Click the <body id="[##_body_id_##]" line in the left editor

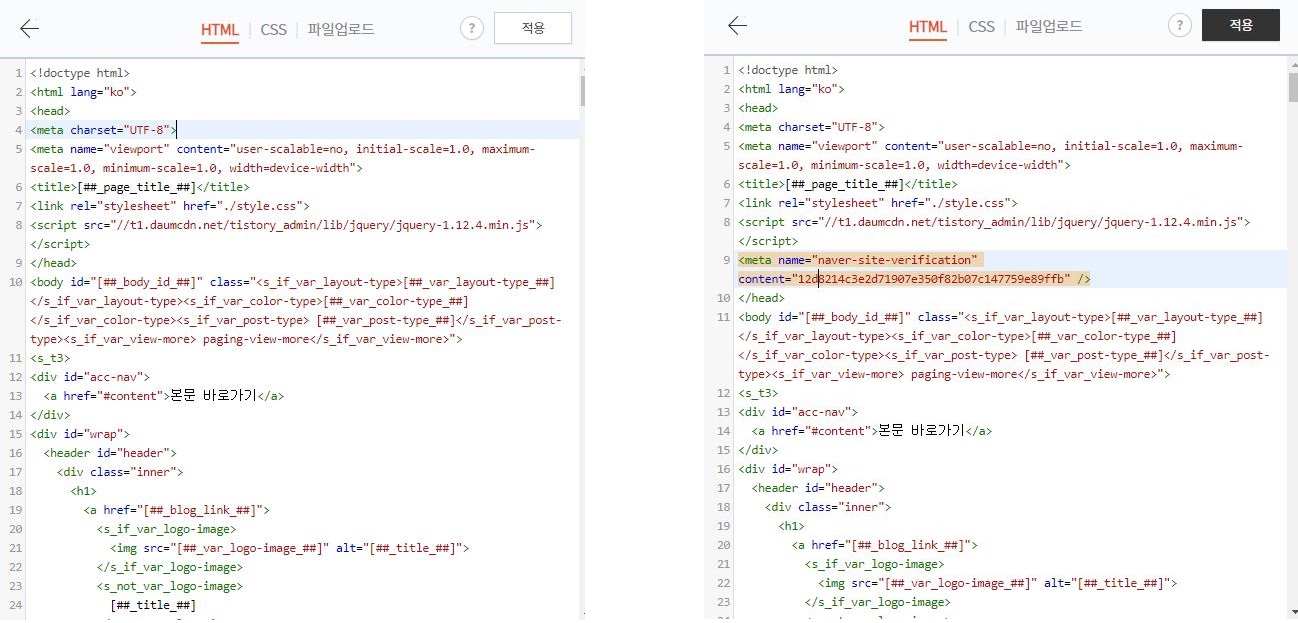click(x=292, y=282)
